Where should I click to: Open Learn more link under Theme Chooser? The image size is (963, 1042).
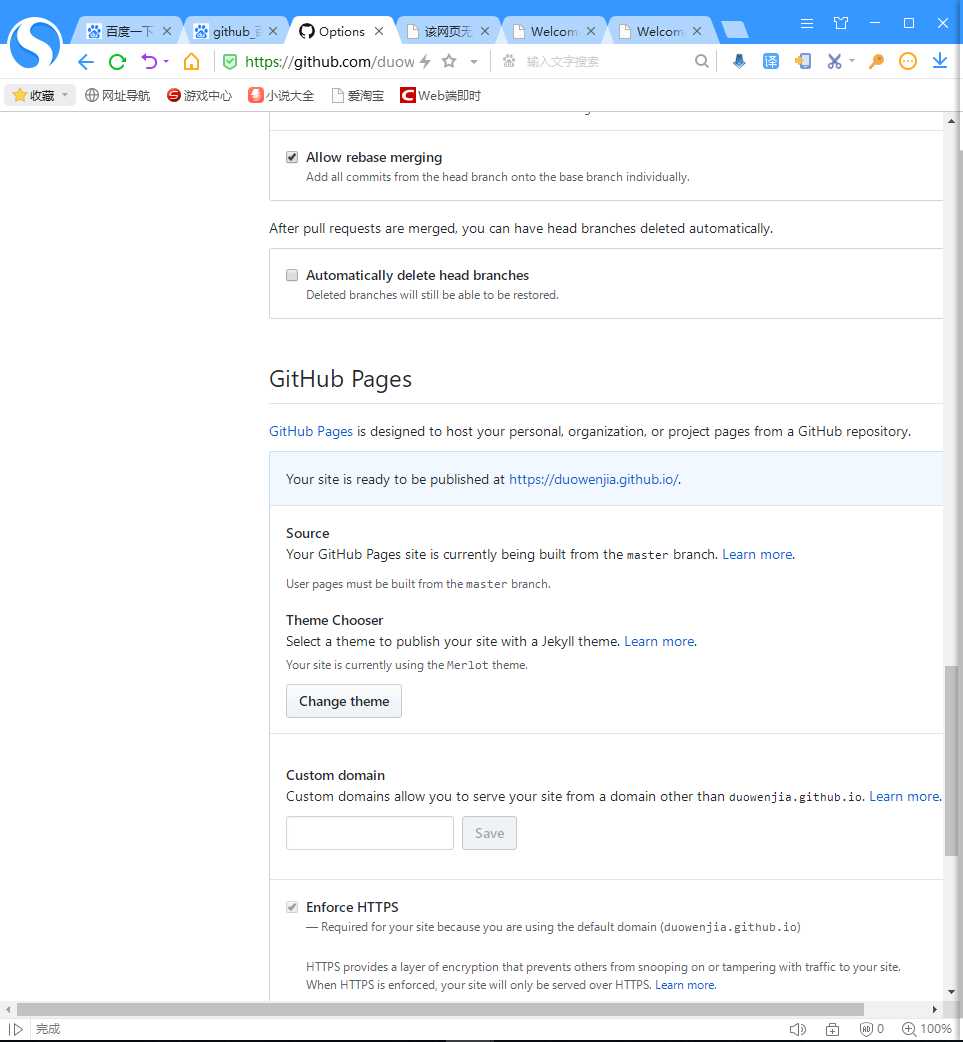coord(659,641)
